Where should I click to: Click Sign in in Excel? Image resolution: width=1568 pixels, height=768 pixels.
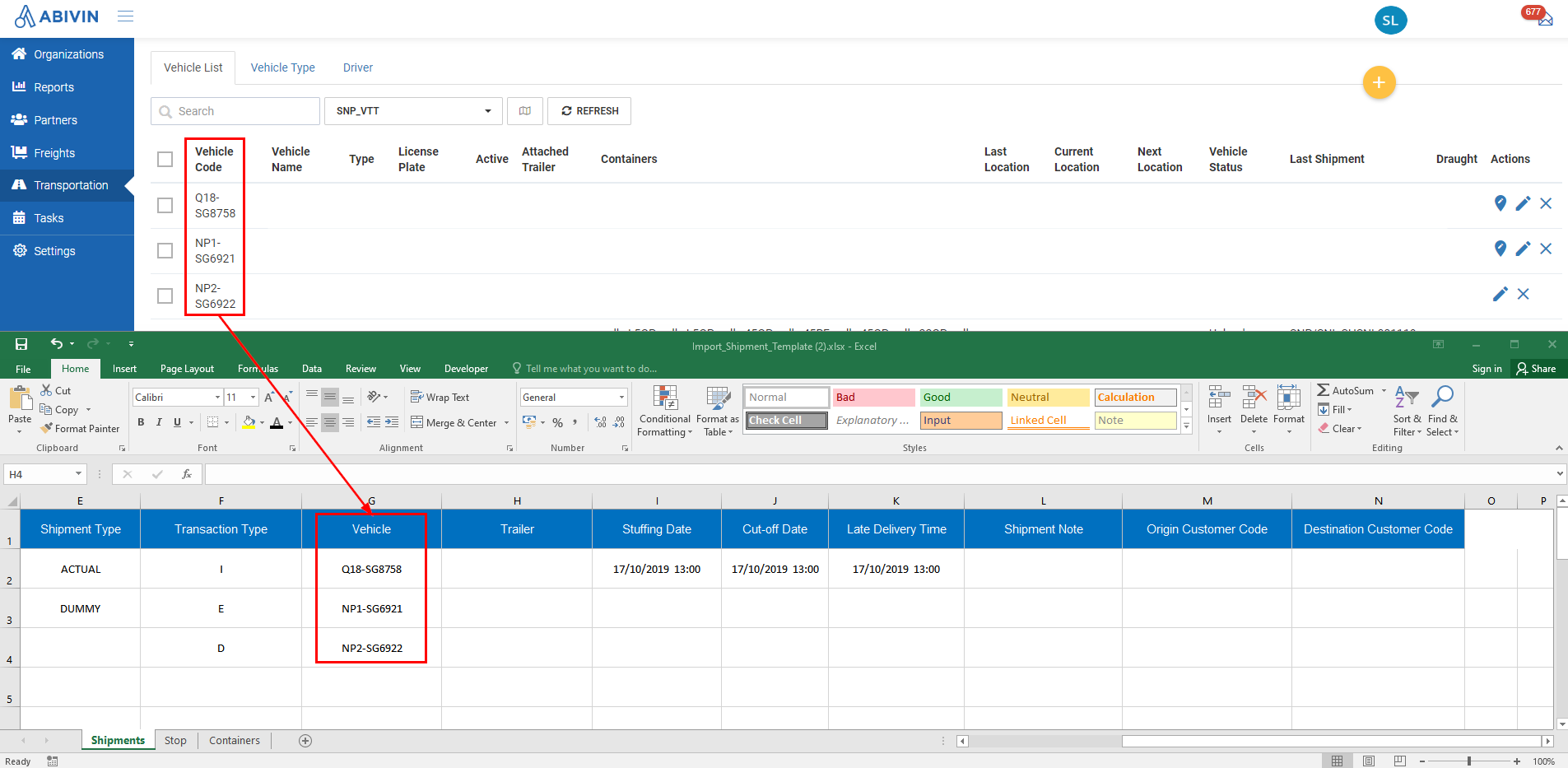click(x=1487, y=369)
